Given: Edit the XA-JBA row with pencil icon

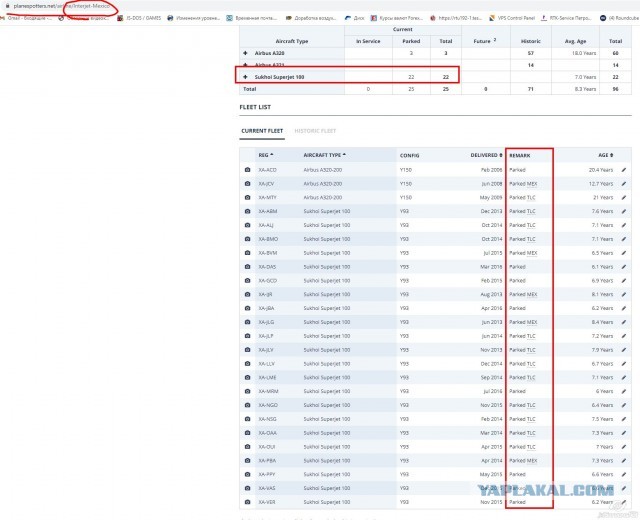Looking at the screenshot, I should [x=624, y=308].
